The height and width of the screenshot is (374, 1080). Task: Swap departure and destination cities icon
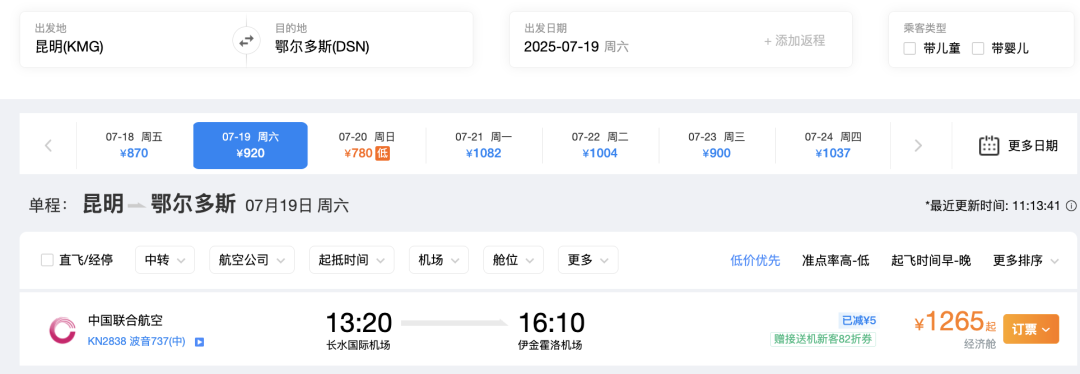point(246,41)
